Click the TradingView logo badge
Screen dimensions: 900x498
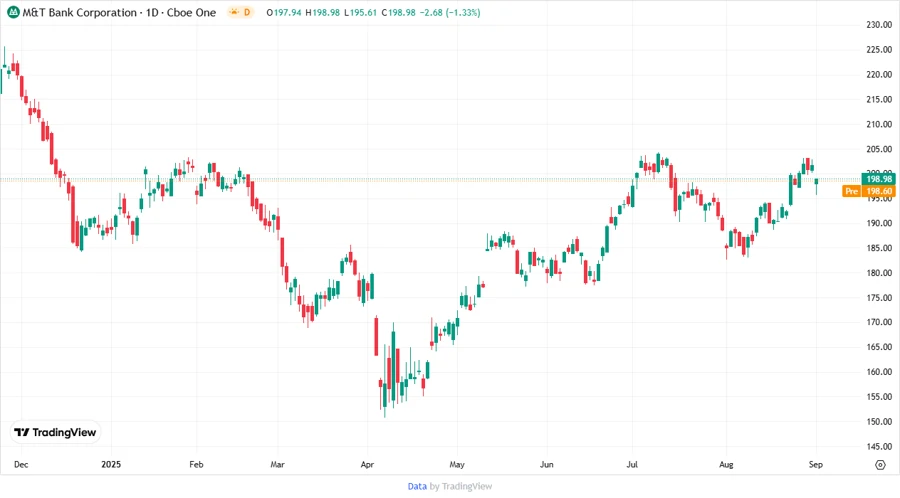(56, 433)
